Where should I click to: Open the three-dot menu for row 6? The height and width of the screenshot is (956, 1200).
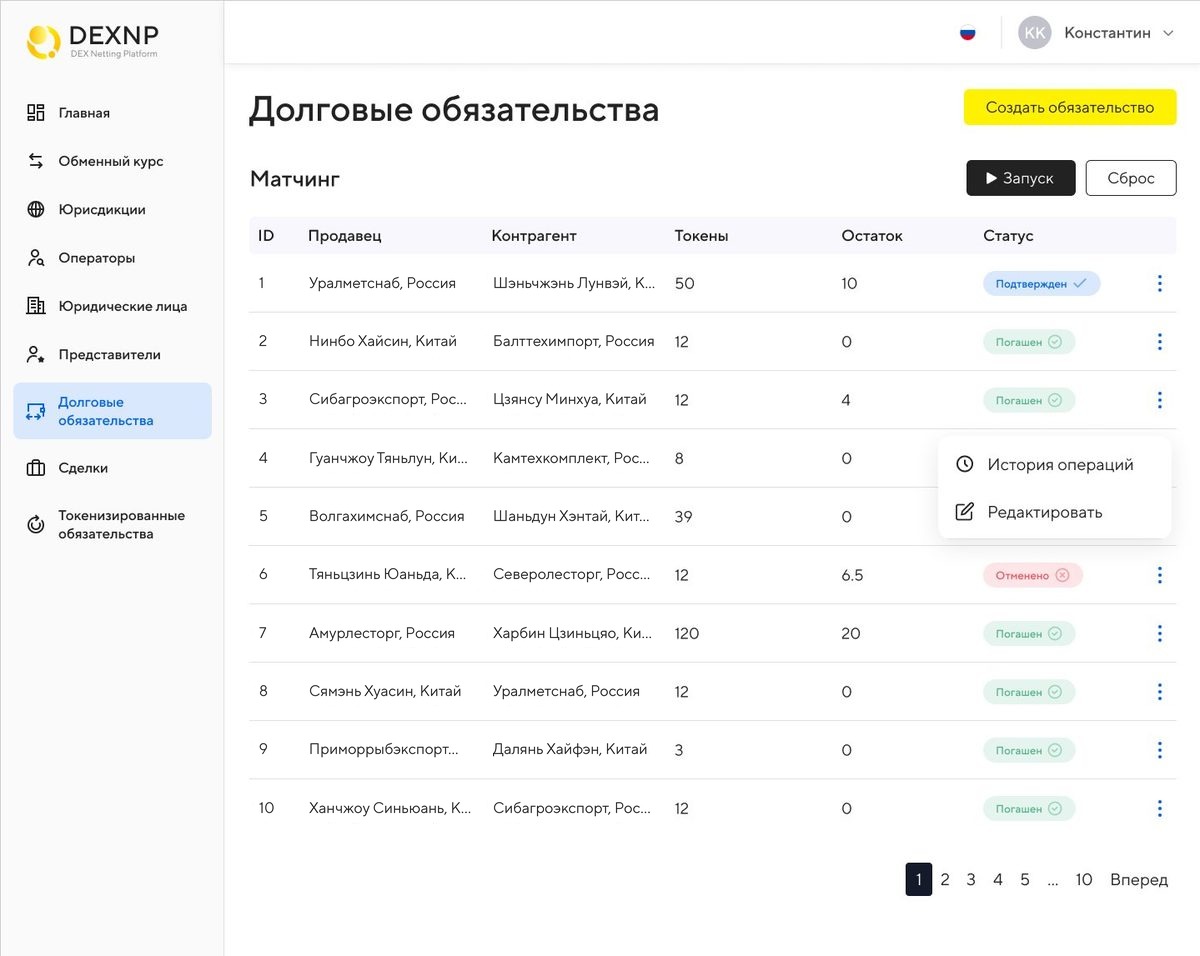1159,575
